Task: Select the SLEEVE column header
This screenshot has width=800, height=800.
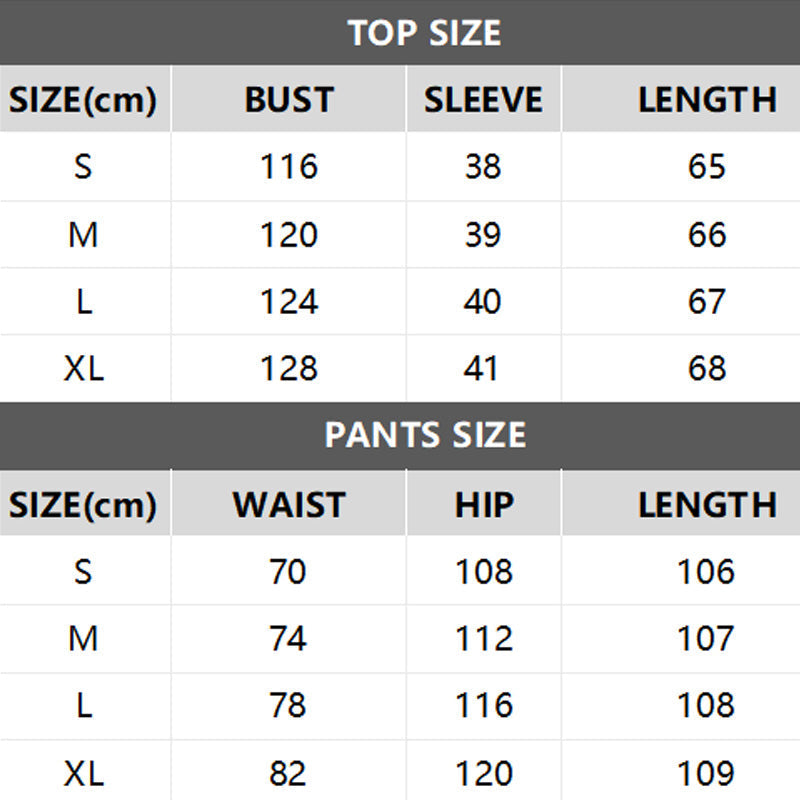Action: pos(483,100)
